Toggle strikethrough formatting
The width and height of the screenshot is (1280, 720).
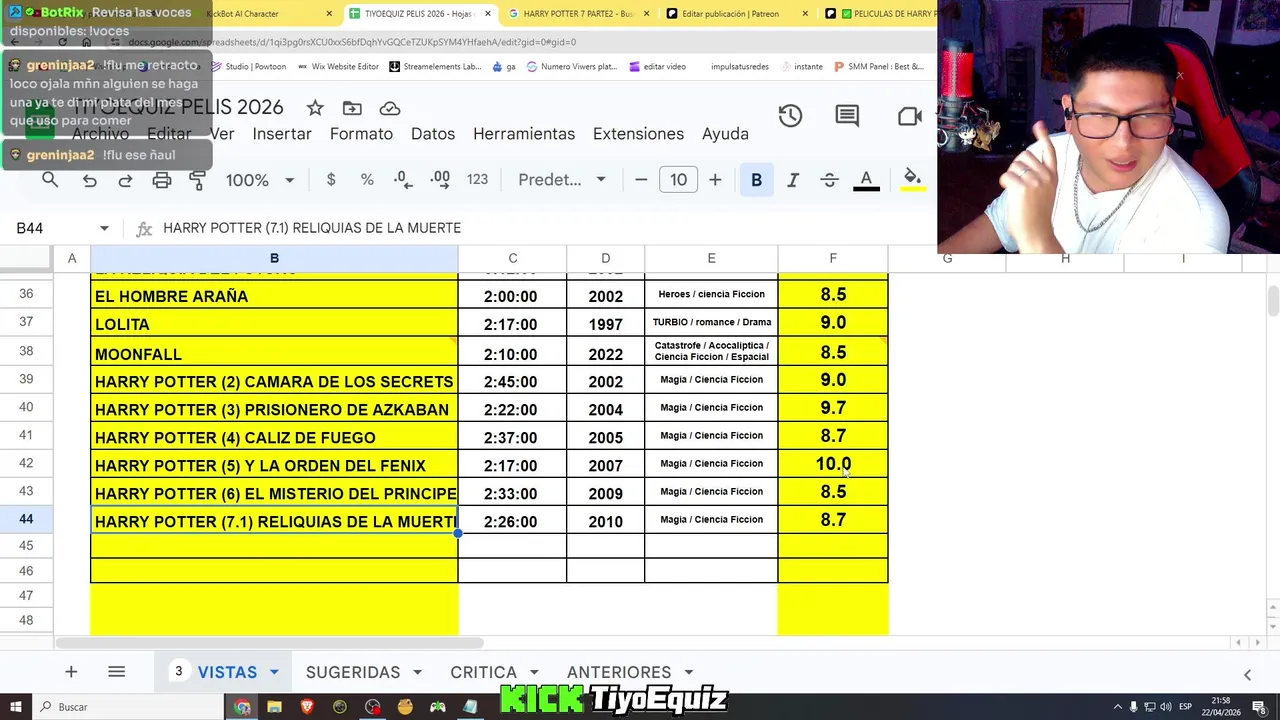point(829,180)
